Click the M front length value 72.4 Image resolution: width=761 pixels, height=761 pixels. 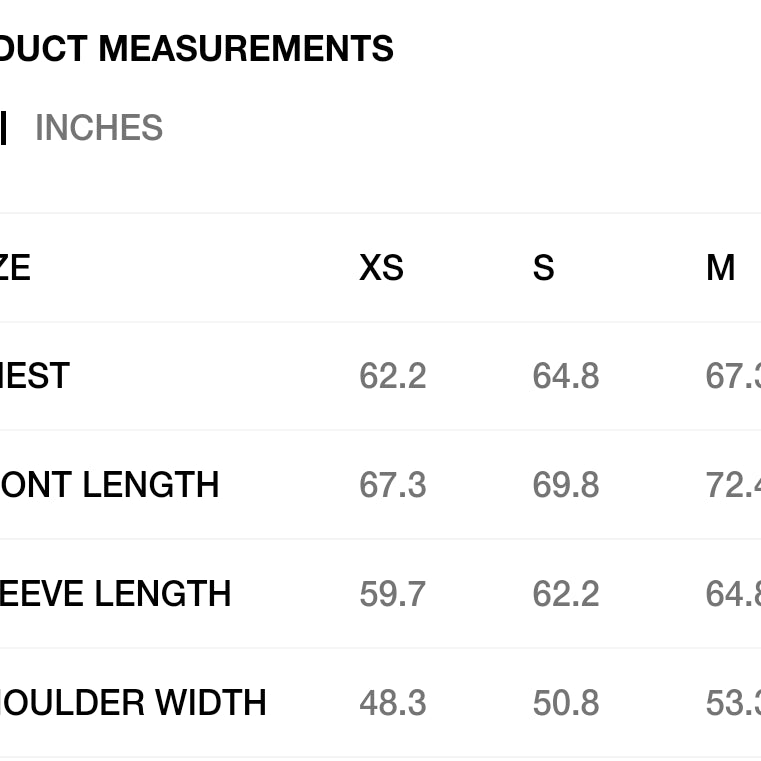click(x=732, y=485)
